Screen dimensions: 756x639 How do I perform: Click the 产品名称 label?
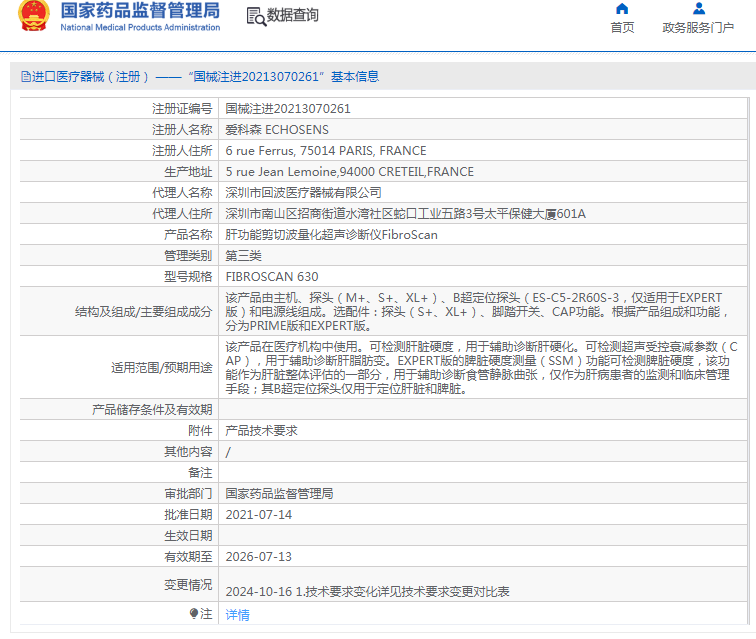coord(189,235)
